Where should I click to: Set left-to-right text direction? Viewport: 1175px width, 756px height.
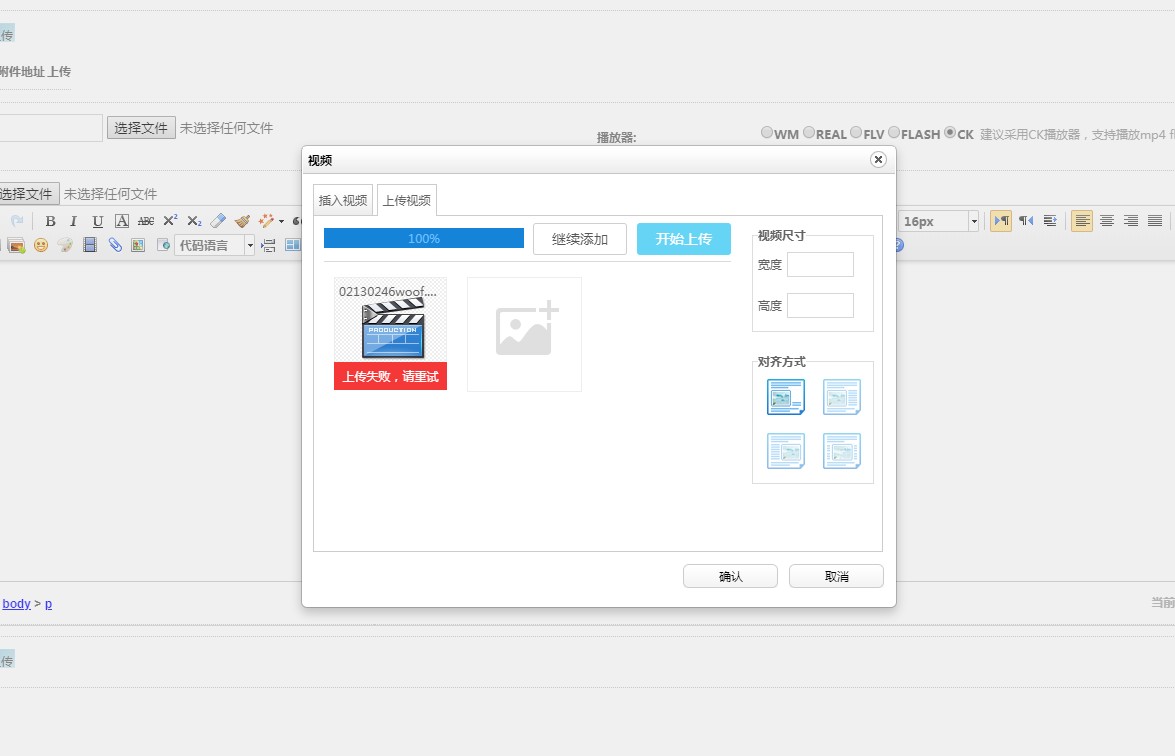click(x=1001, y=221)
